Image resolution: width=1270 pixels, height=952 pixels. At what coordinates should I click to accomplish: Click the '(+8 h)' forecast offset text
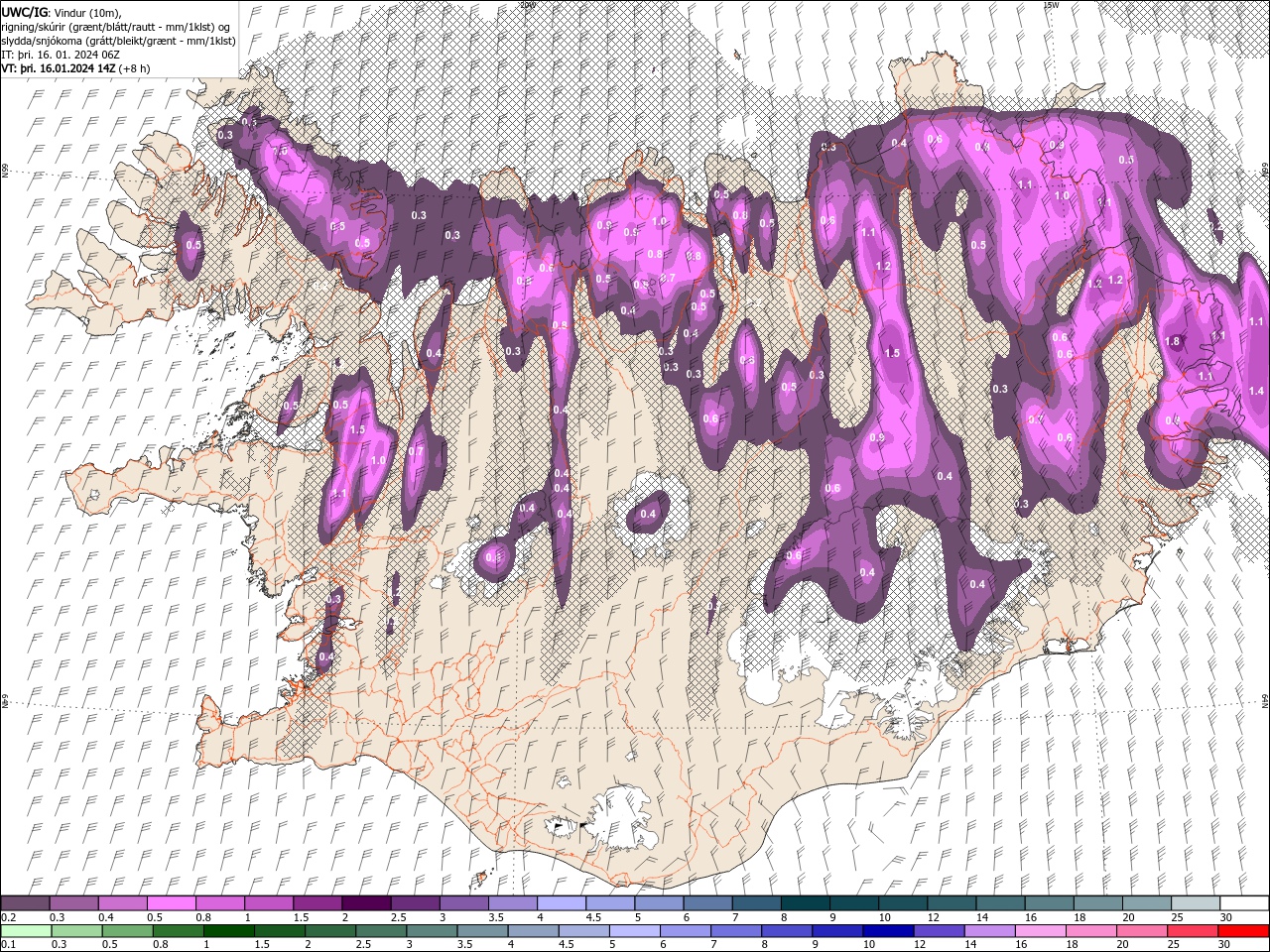pos(134,68)
